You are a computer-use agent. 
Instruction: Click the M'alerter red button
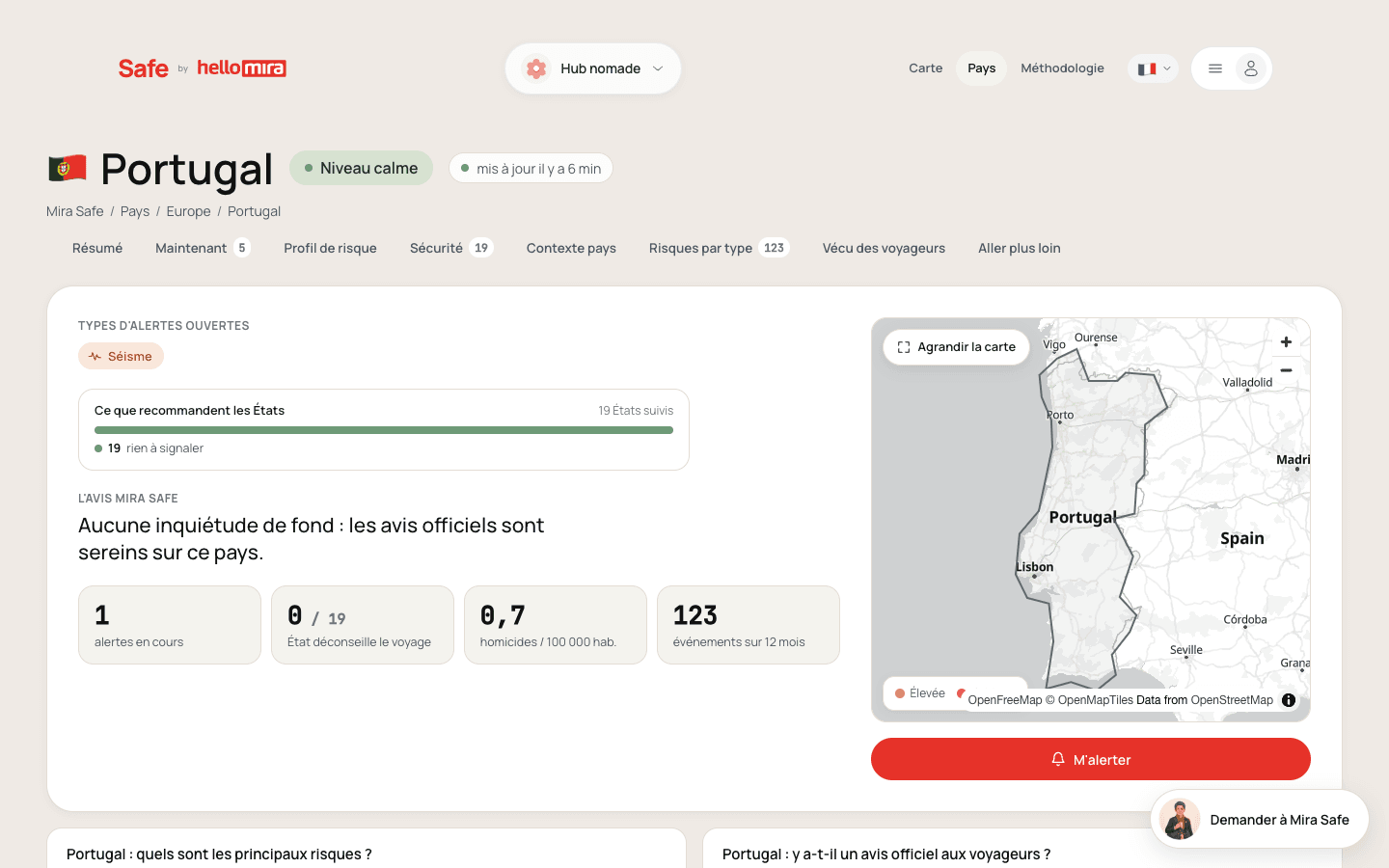pyautogui.click(x=1091, y=759)
